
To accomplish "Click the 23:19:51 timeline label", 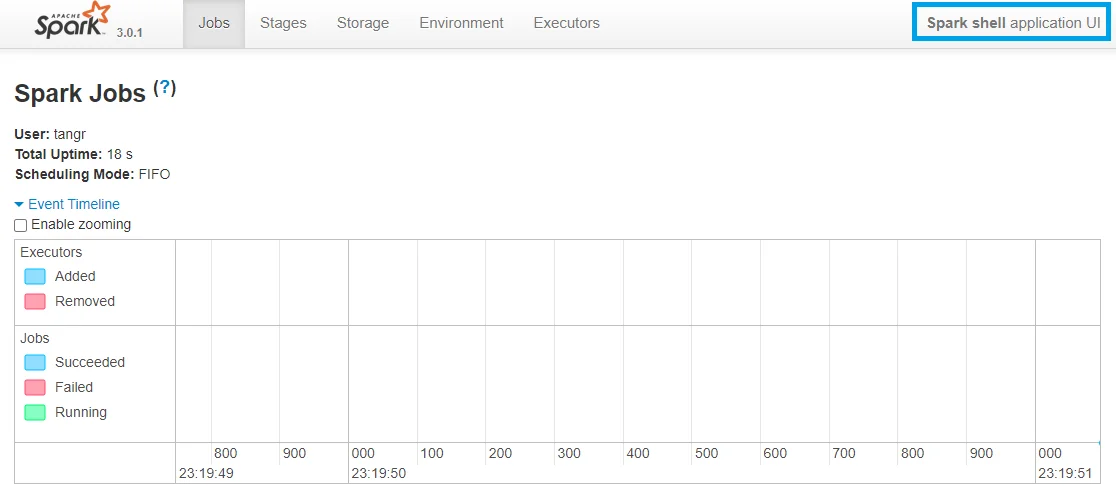I will (x=1066, y=473).
